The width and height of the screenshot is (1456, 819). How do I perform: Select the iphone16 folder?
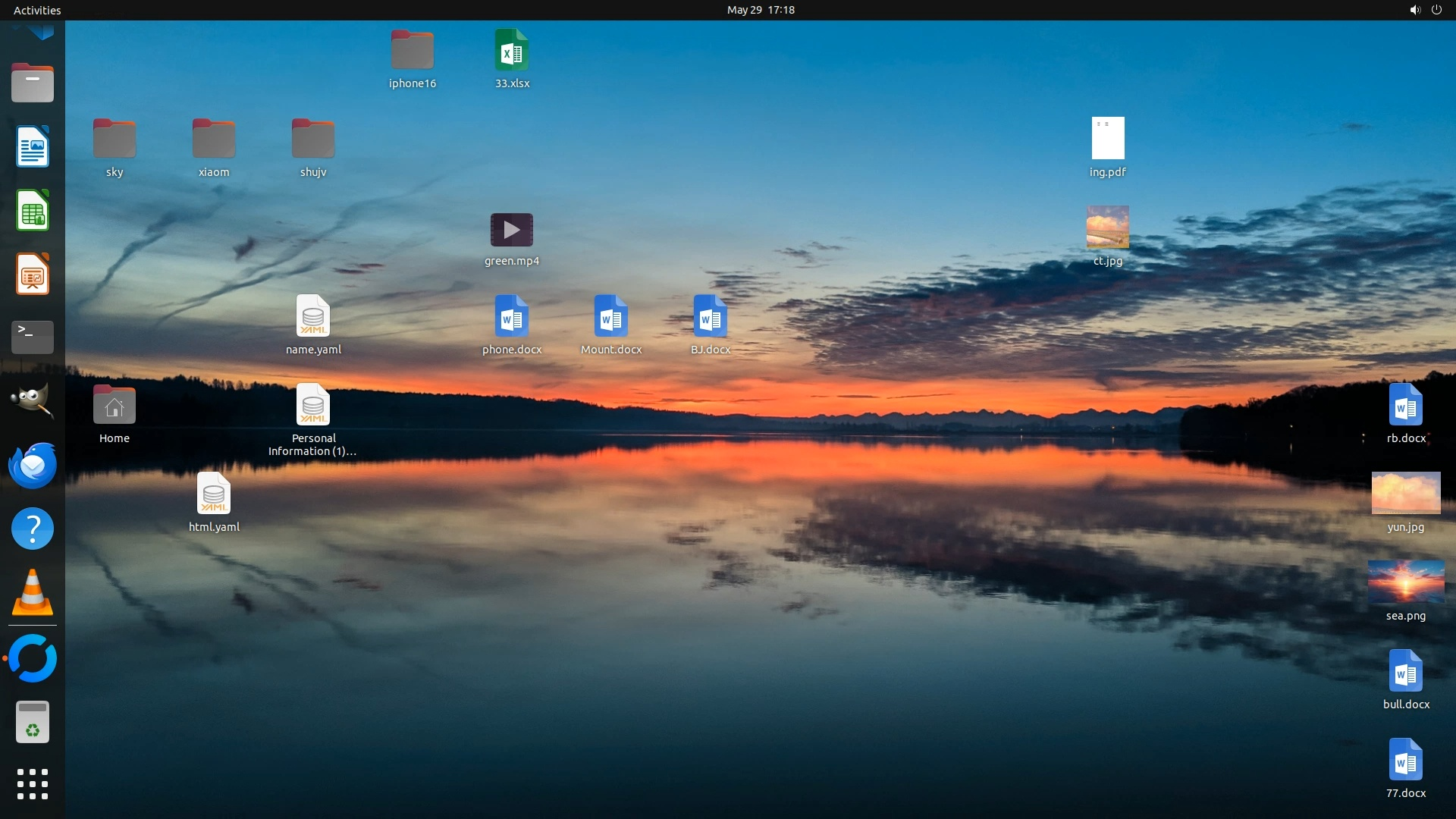[x=413, y=50]
